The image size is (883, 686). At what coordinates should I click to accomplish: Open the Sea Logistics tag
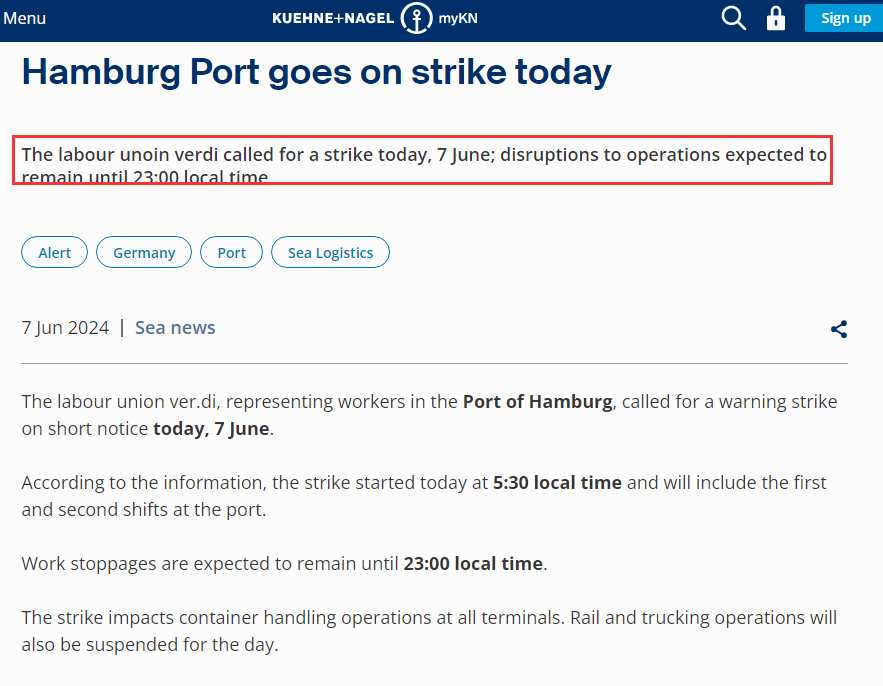pyautogui.click(x=331, y=252)
